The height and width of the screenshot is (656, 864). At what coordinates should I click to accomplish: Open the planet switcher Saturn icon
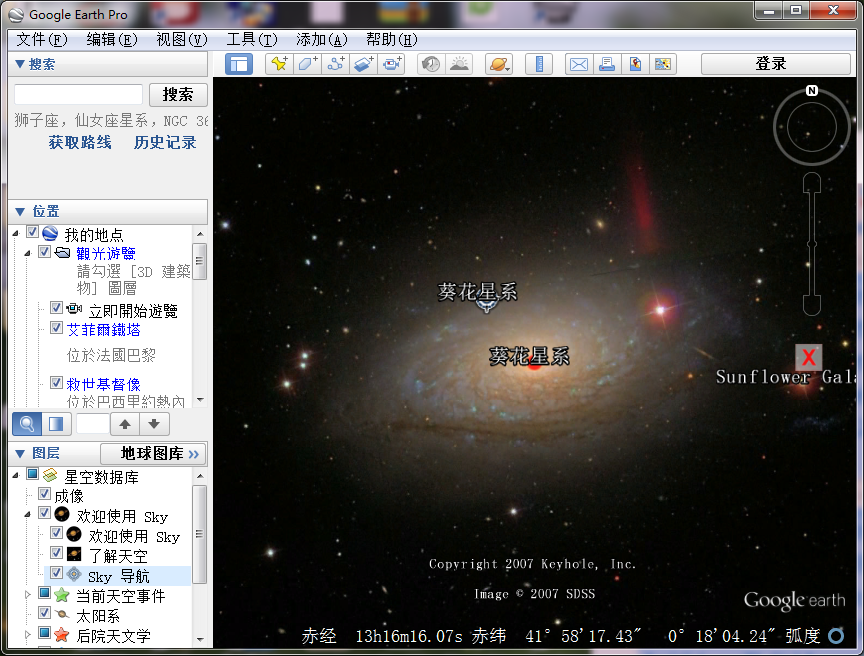499,64
